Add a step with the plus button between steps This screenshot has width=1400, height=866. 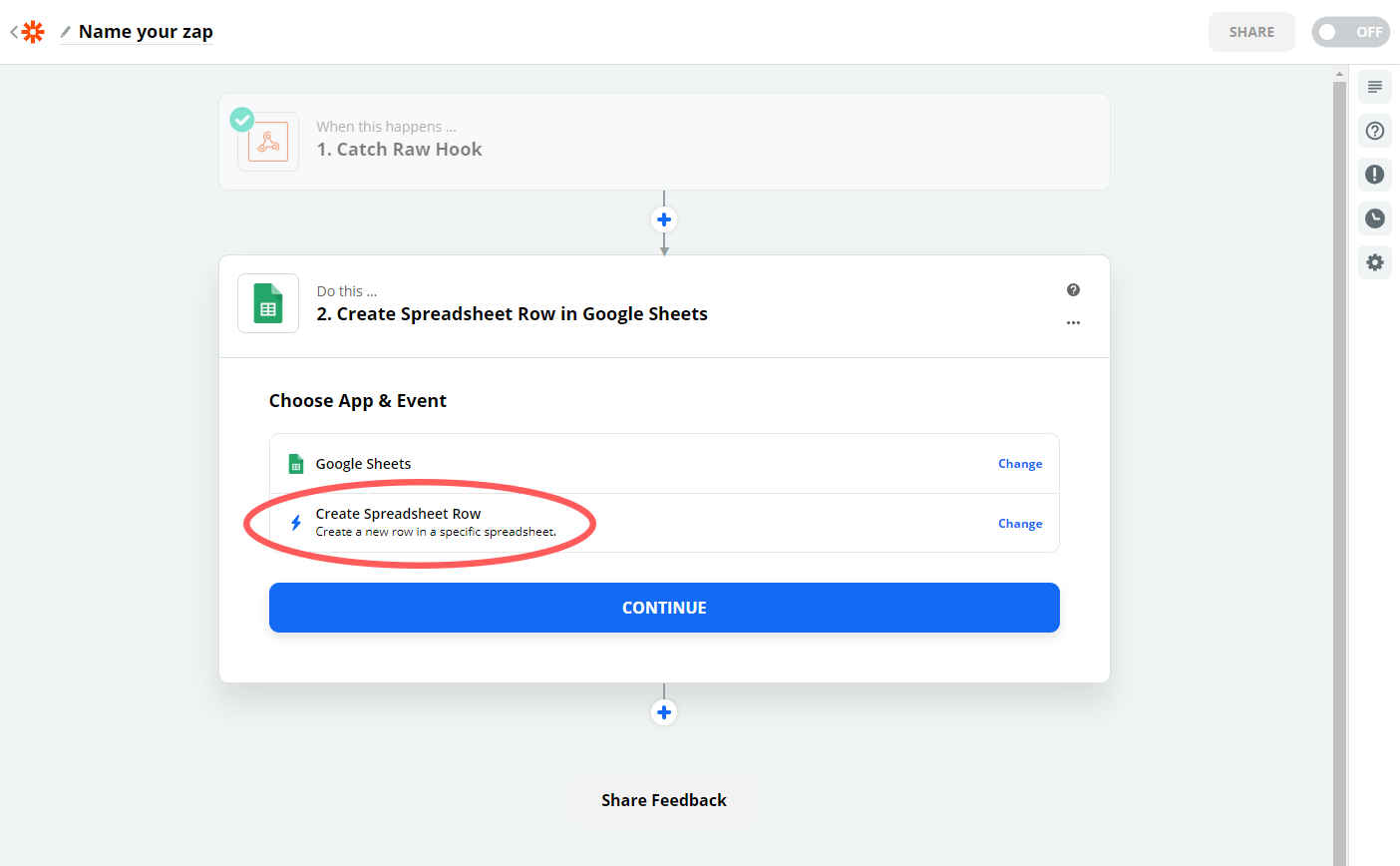[x=664, y=218]
